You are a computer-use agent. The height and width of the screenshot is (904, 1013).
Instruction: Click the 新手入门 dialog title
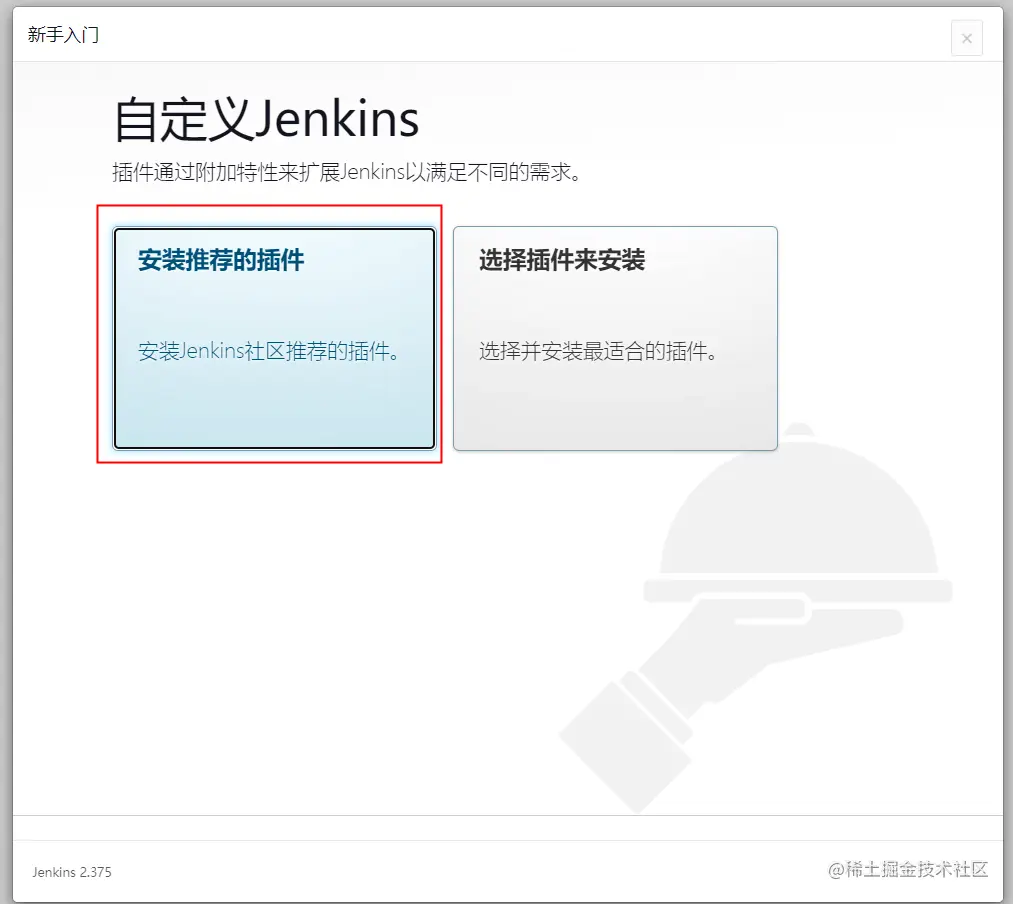click(63, 35)
